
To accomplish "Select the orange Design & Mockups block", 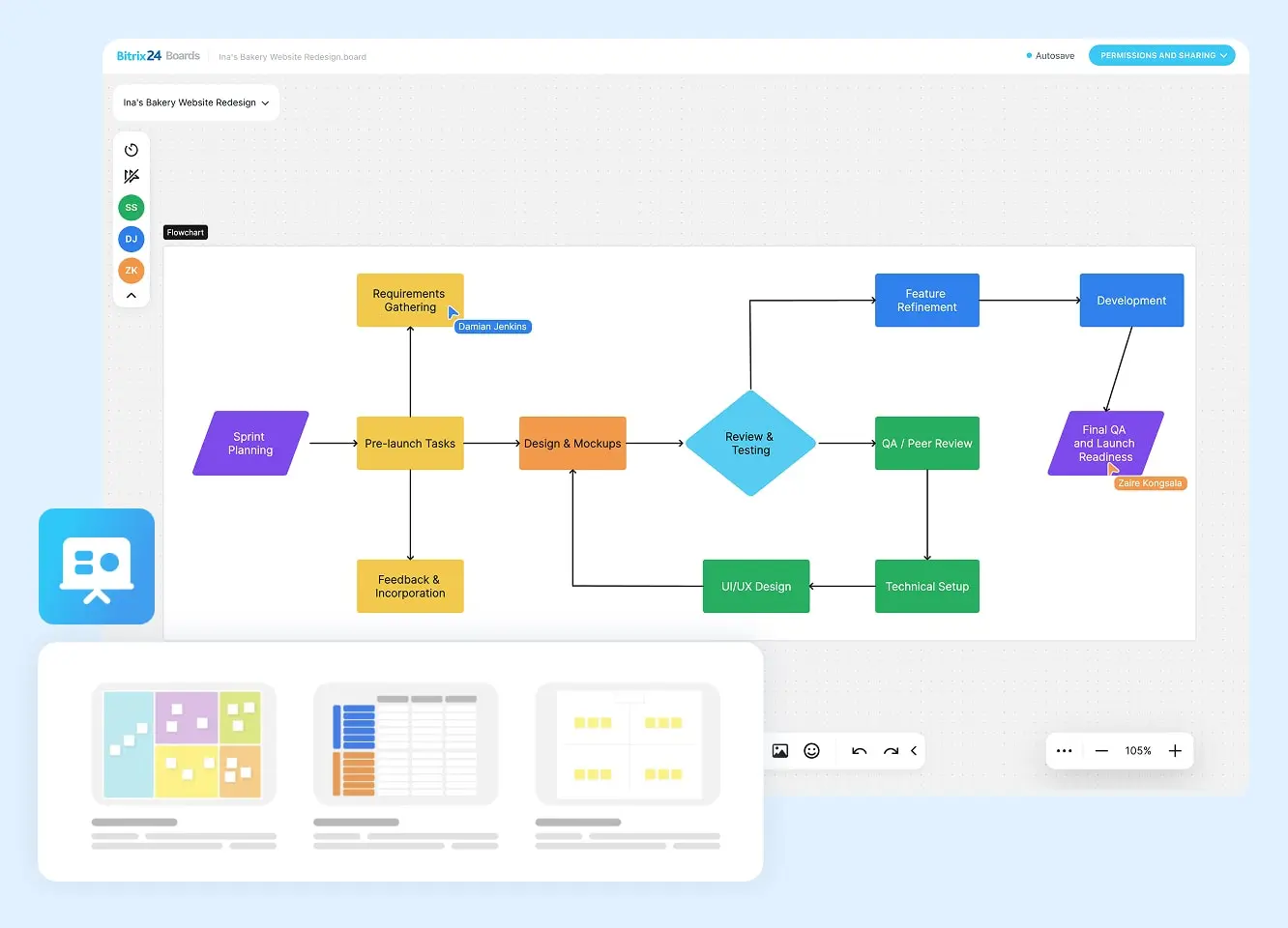I will coord(572,444).
